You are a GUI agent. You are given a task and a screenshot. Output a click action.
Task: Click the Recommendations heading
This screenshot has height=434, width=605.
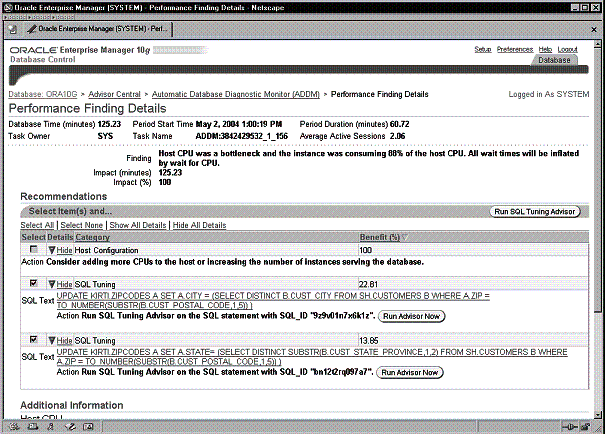[64, 196]
